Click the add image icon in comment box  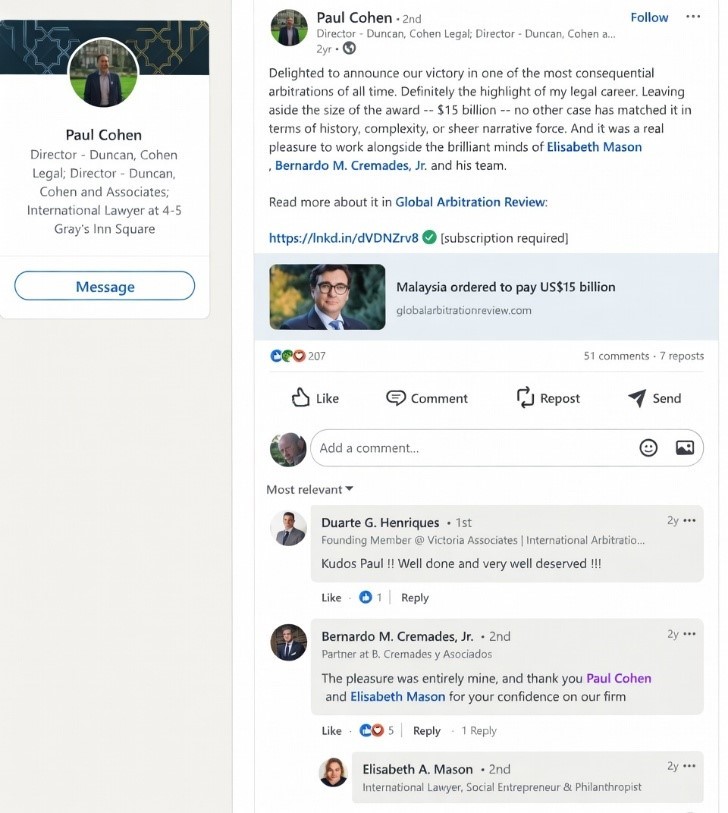pyautogui.click(x=685, y=447)
